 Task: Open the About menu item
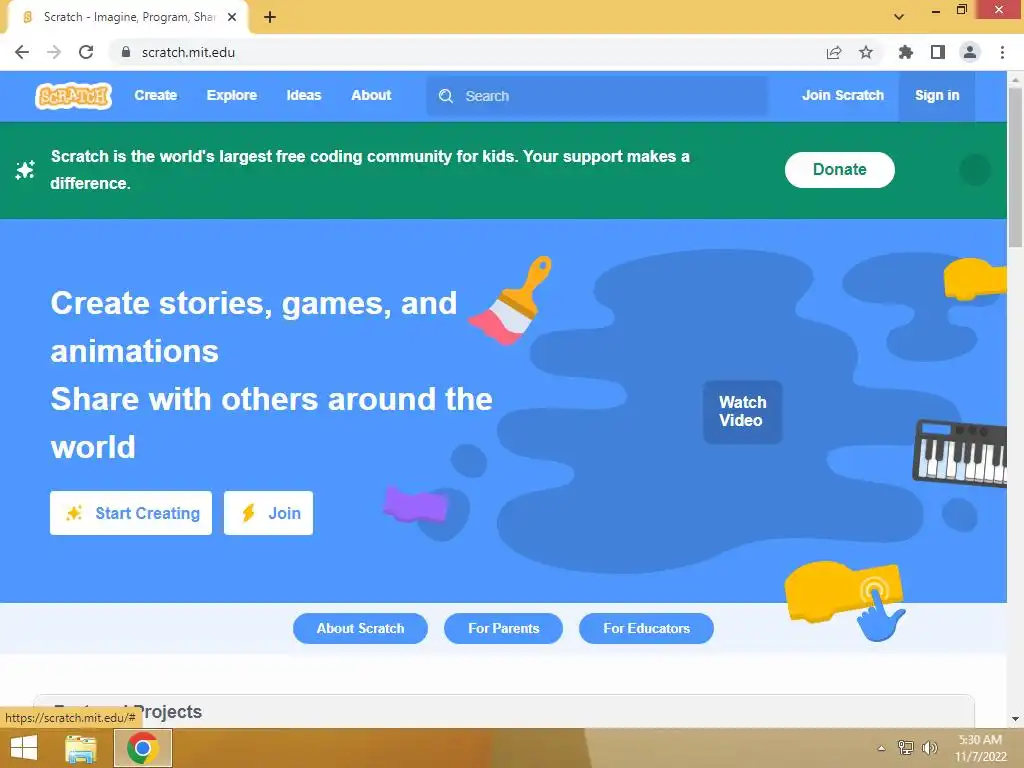(371, 95)
